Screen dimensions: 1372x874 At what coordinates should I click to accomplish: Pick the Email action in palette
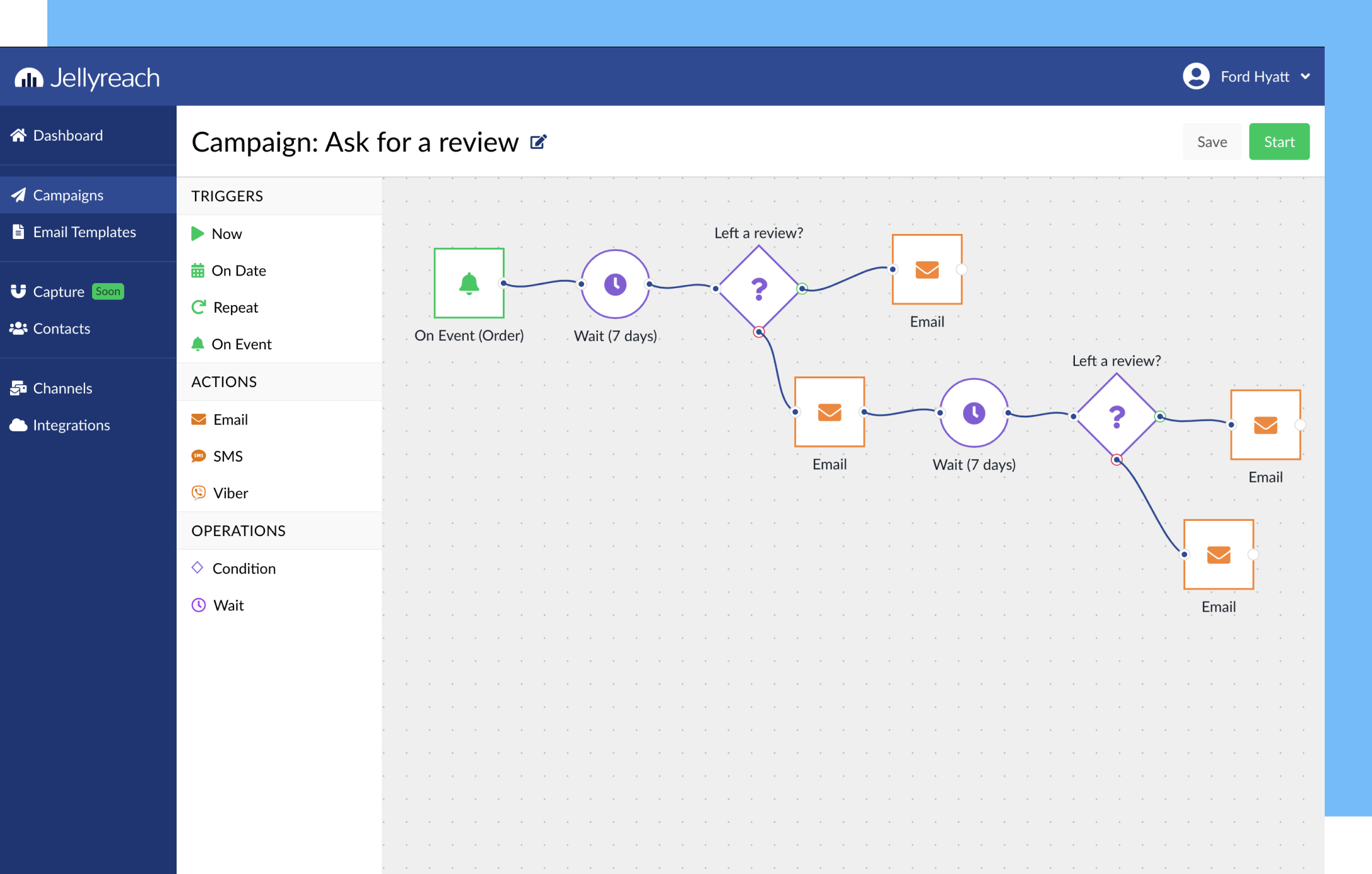(279, 419)
